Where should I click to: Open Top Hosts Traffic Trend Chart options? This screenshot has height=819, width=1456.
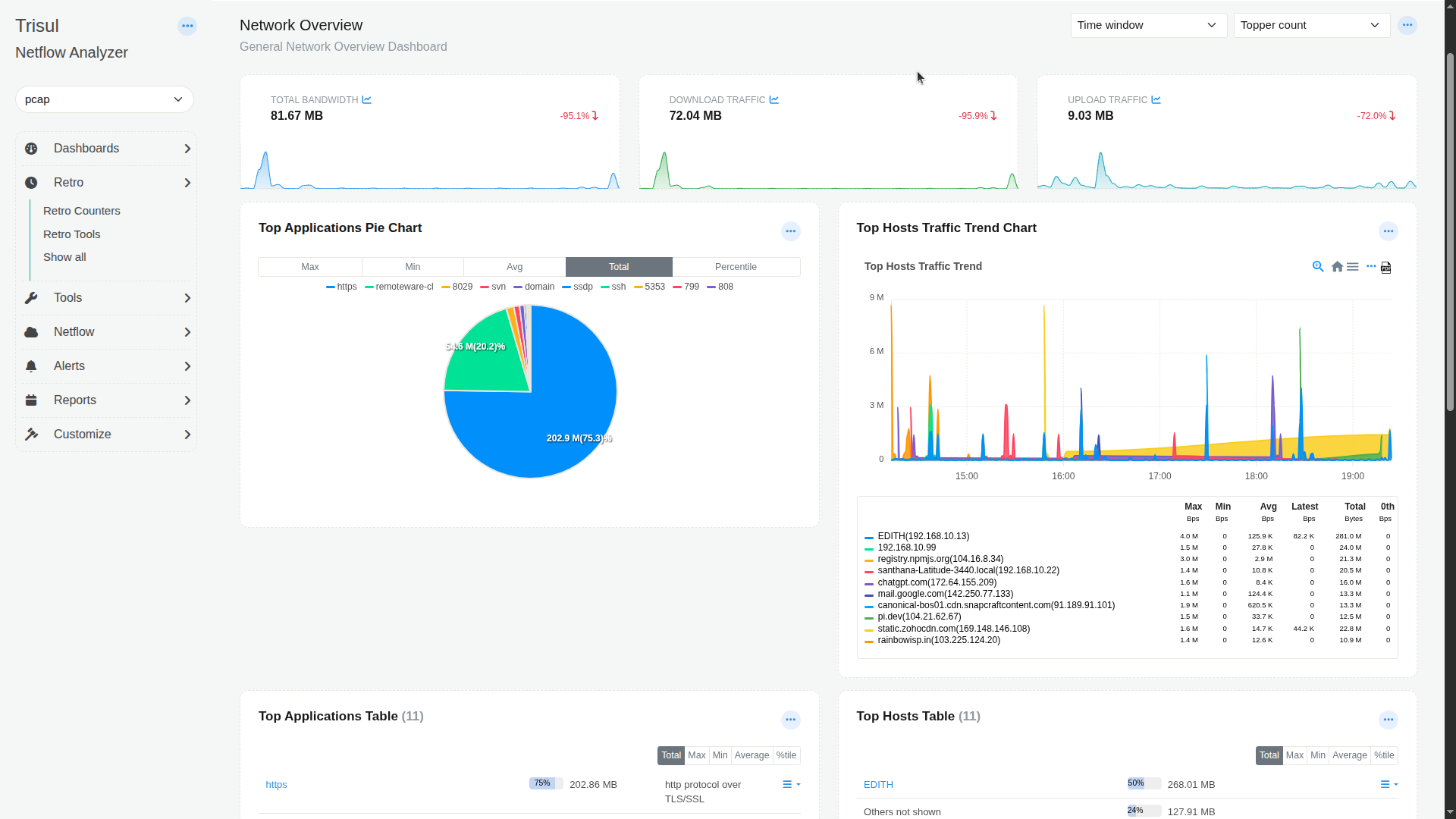[1389, 231]
